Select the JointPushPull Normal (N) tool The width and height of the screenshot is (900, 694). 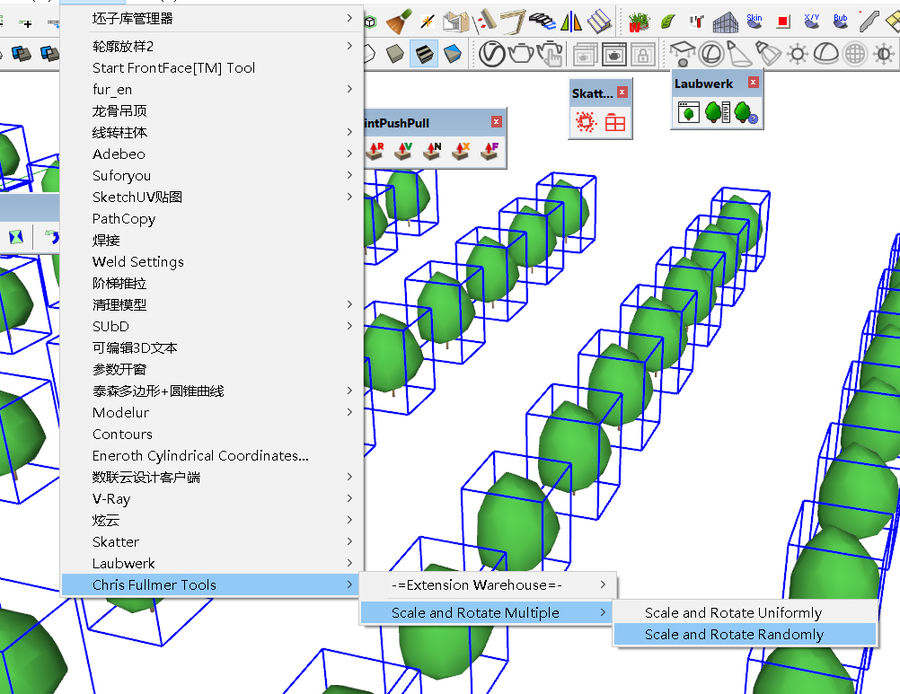433,150
